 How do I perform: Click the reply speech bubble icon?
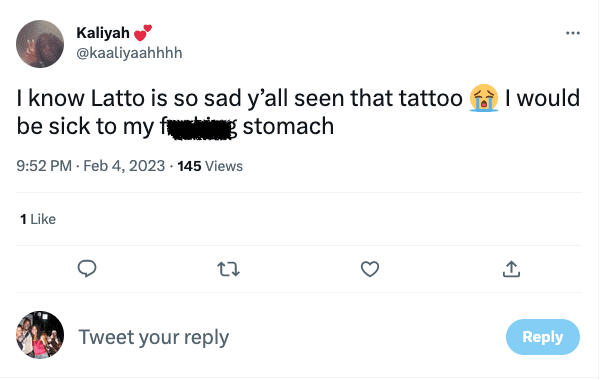click(87, 268)
